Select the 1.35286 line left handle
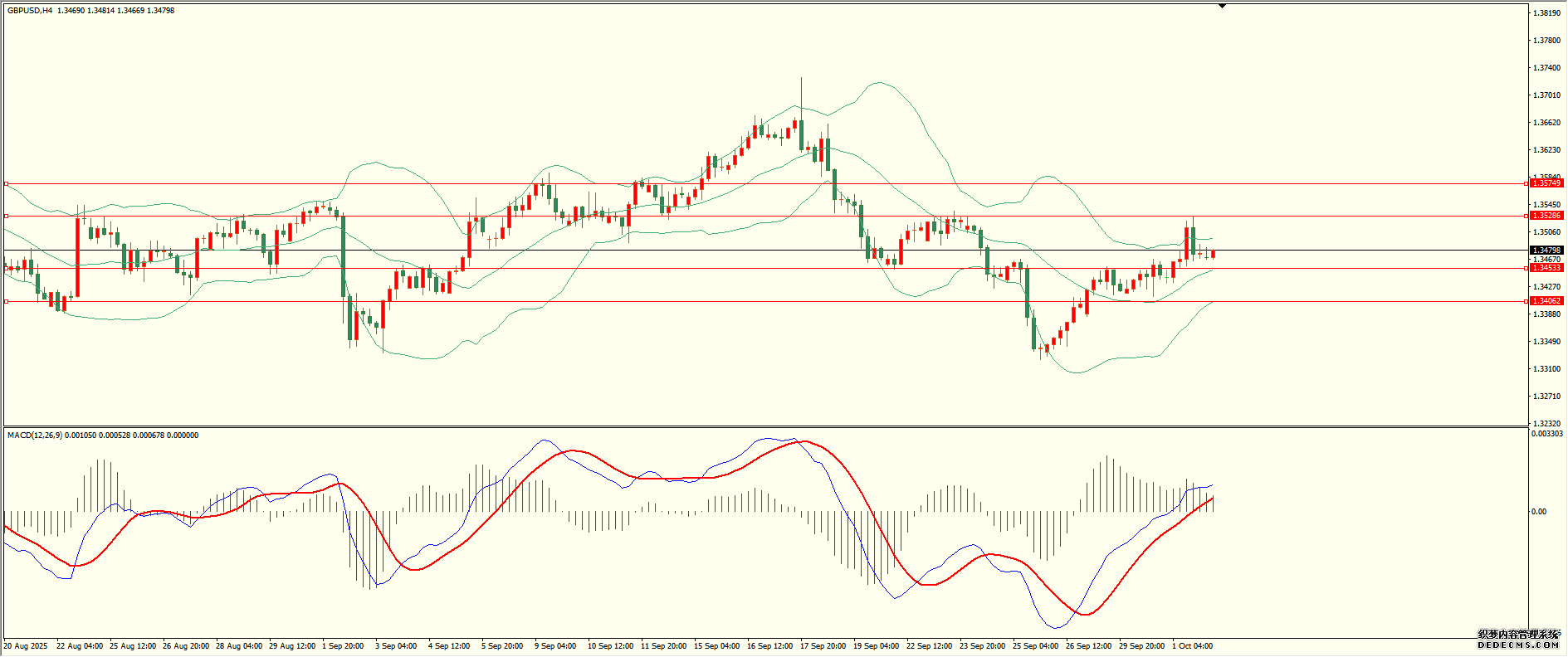This screenshot has height=657, width=1568. 6,216
